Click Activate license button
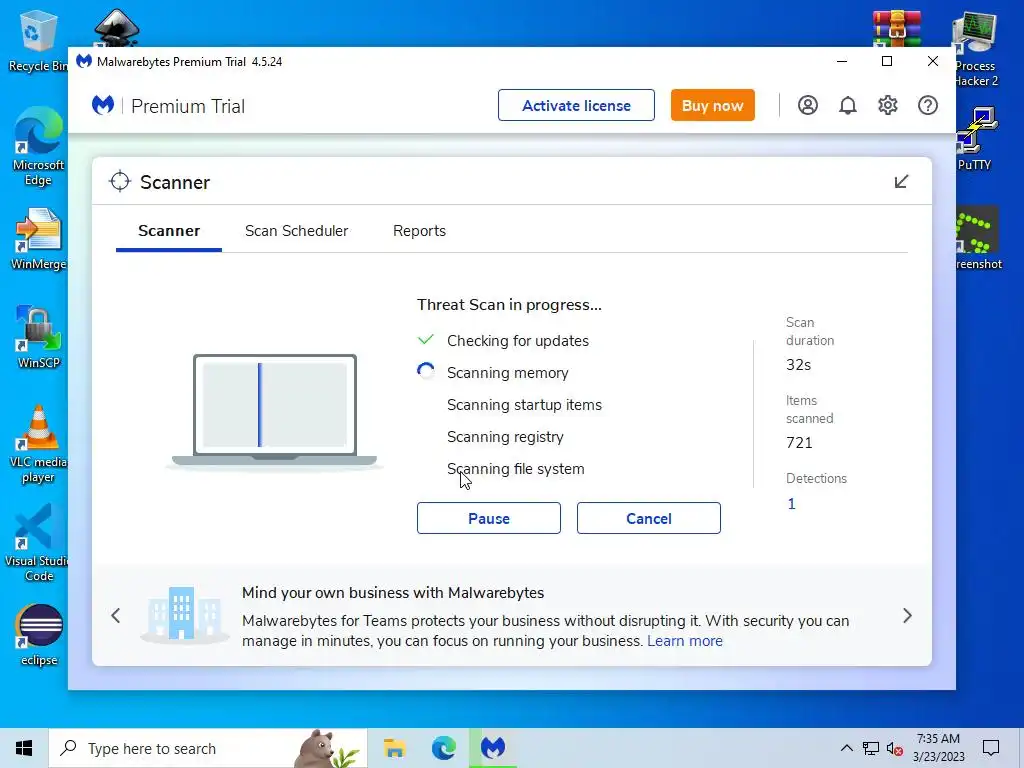The width and height of the screenshot is (1024, 768). point(576,105)
